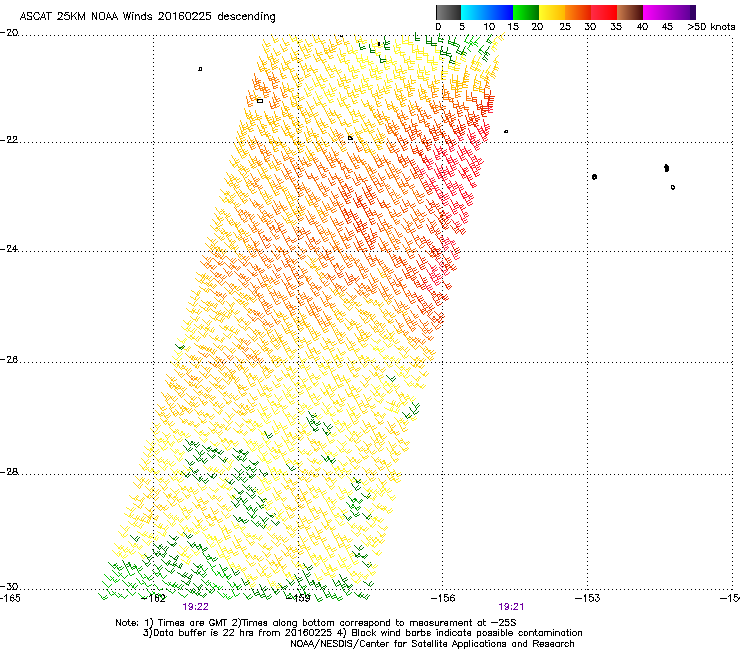This screenshot has width=740, height=650.
Task: Click the latitude label -30
Action: (9, 587)
